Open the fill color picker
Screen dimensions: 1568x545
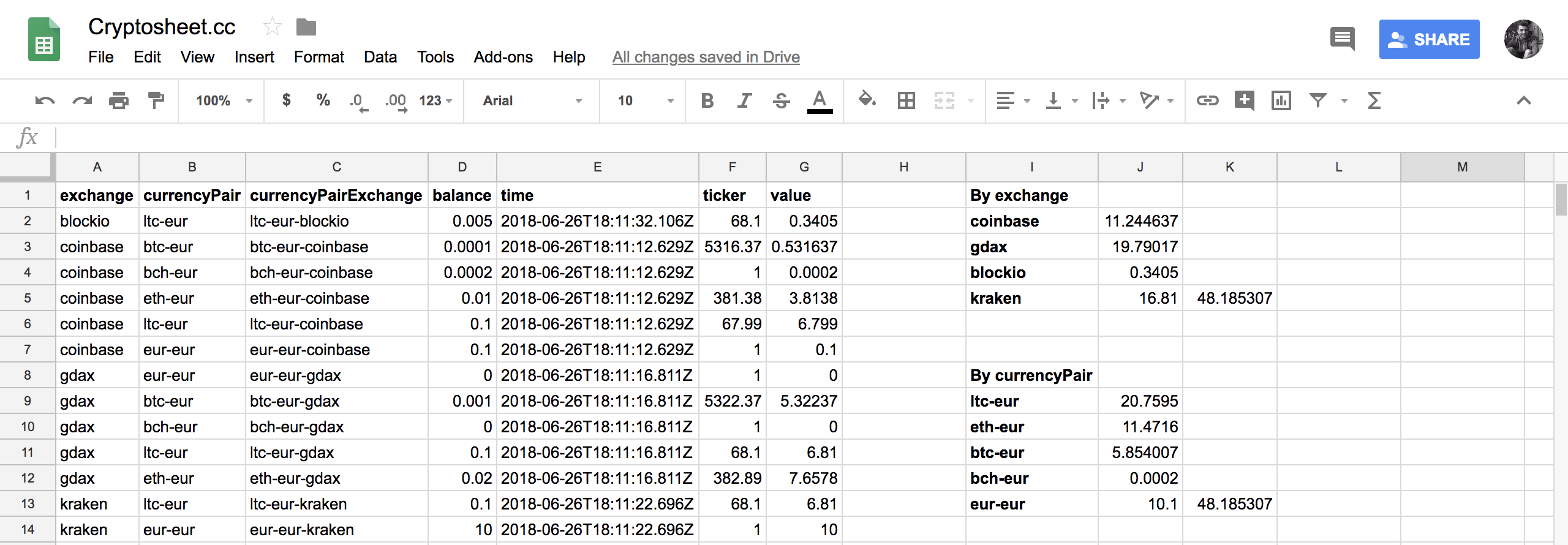pyautogui.click(x=867, y=100)
